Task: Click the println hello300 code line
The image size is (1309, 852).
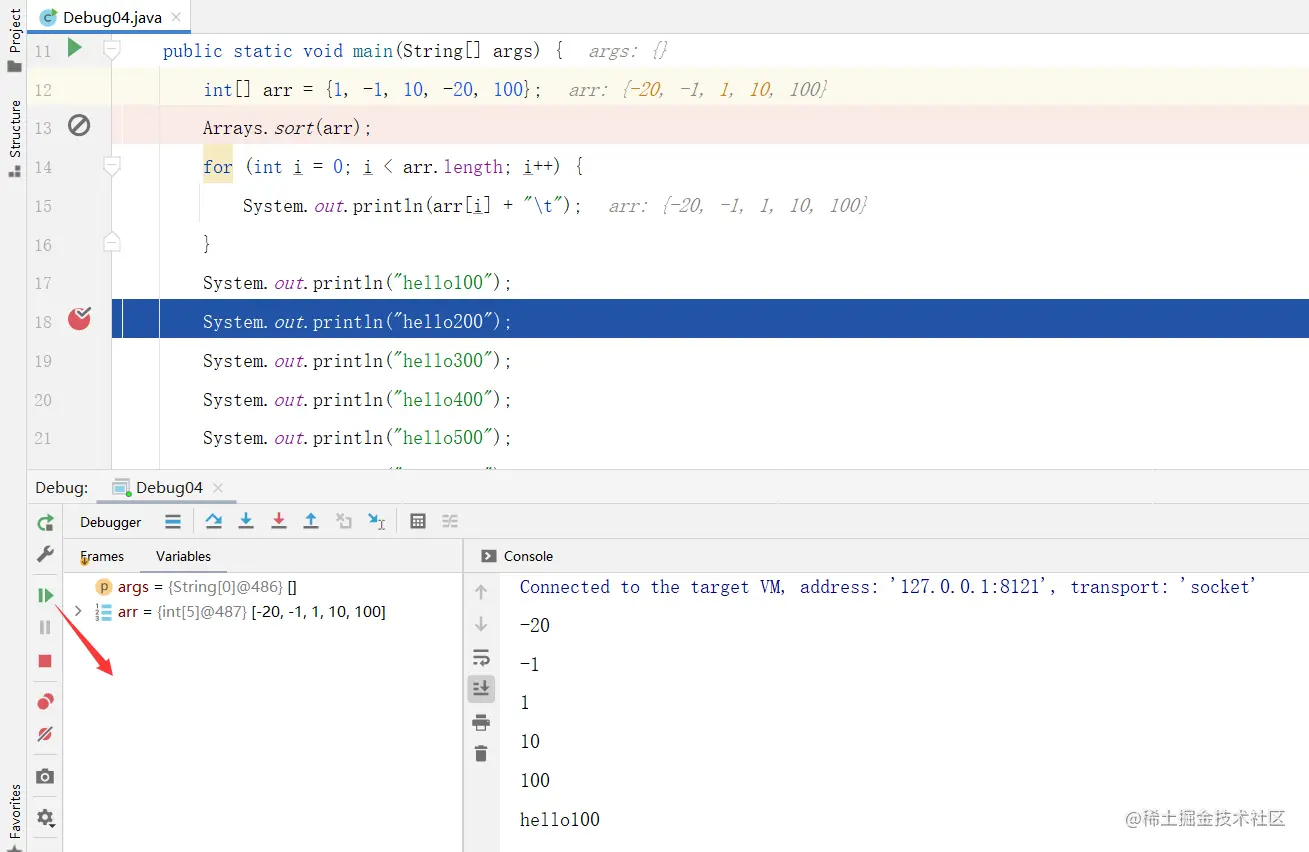Action: coord(357,360)
